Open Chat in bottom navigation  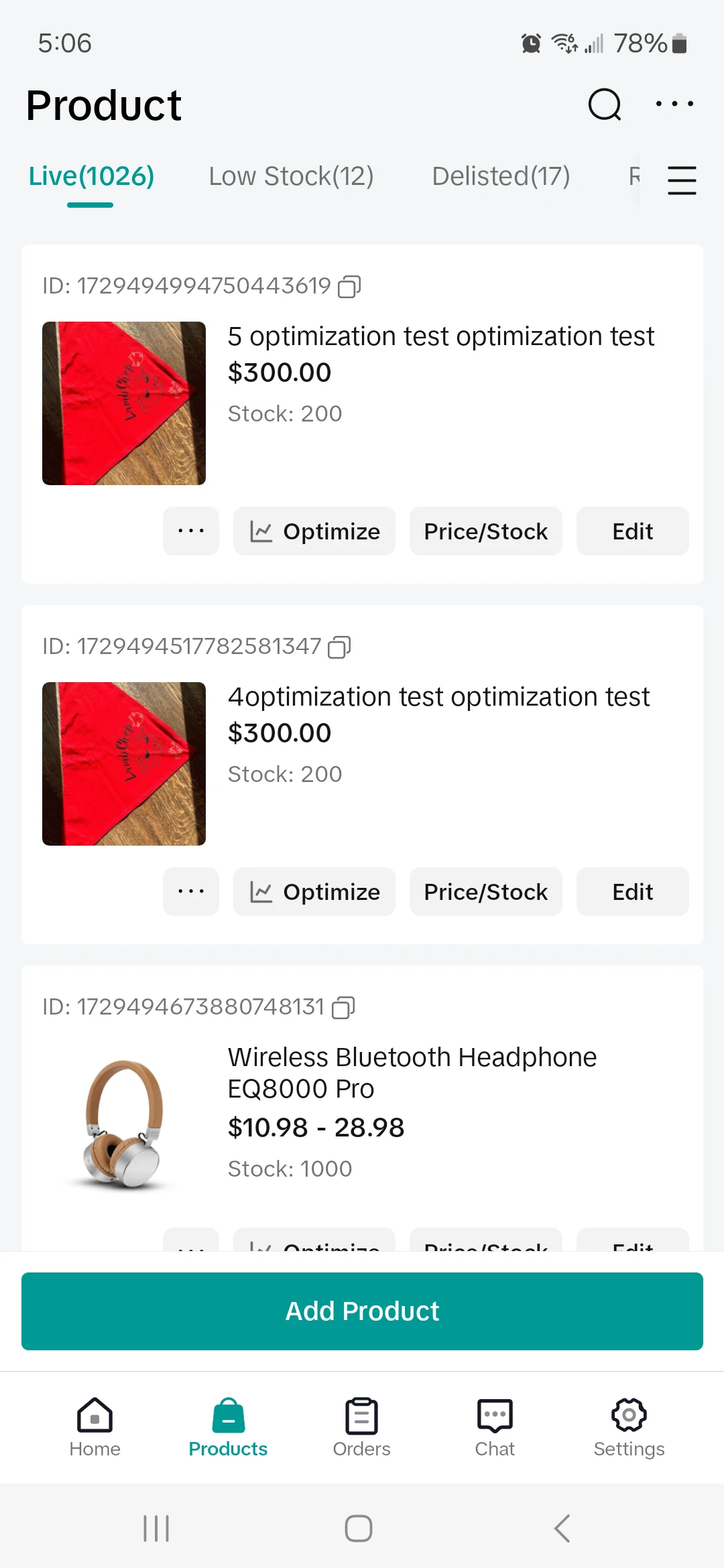coord(495,1427)
